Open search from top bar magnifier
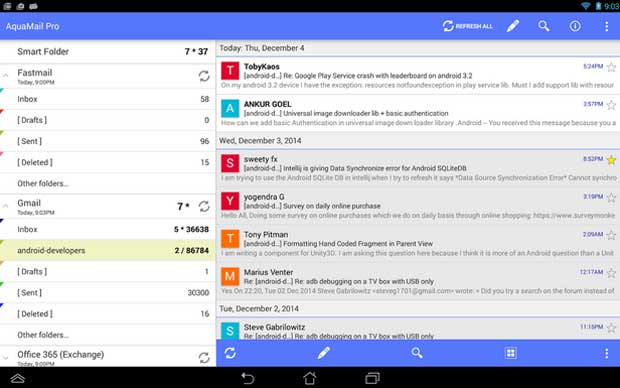620x388 pixels. [x=544, y=26]
